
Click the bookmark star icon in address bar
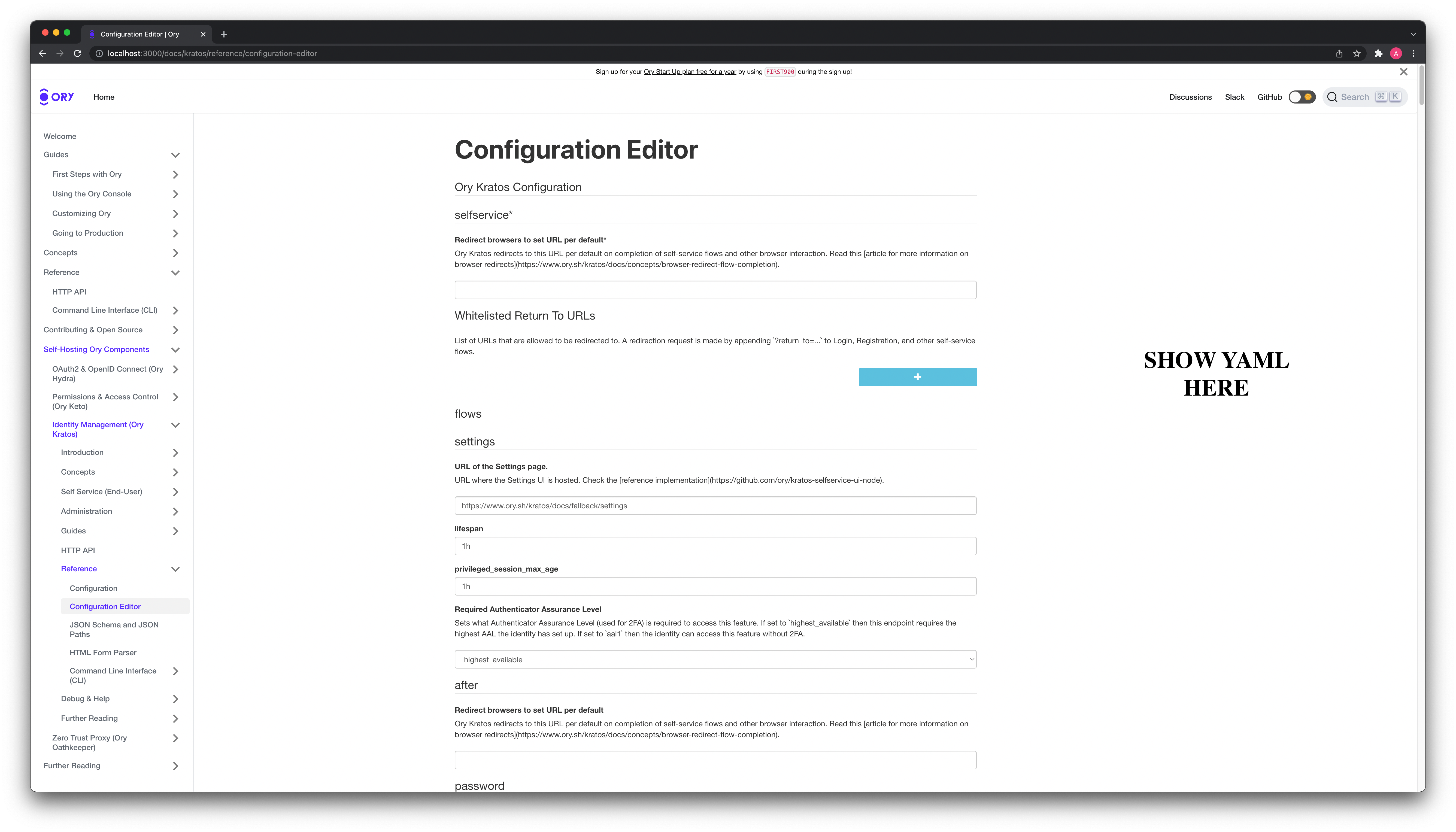(1357, 53)
